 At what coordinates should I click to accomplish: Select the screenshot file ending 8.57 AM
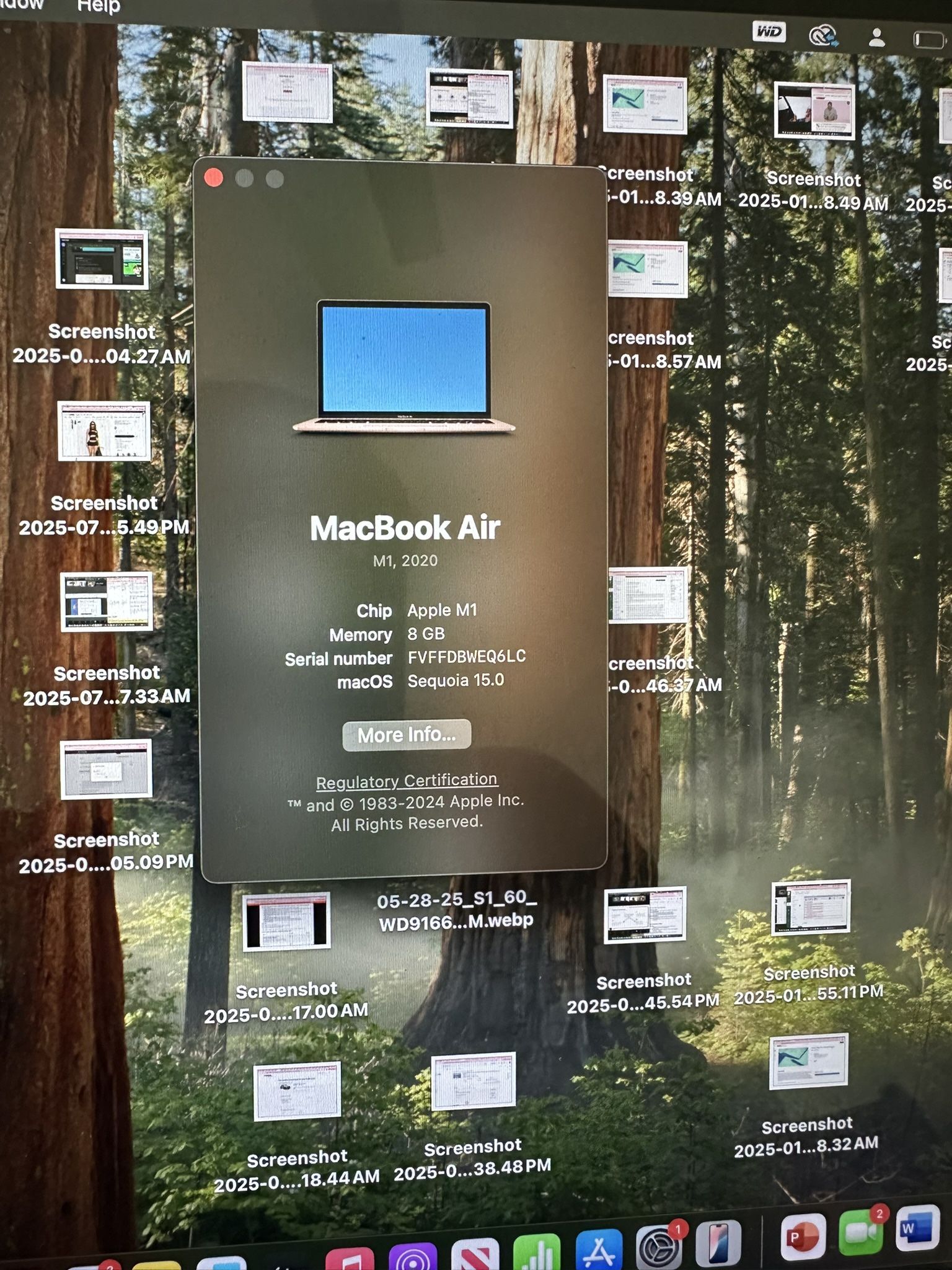click(663, 306)
